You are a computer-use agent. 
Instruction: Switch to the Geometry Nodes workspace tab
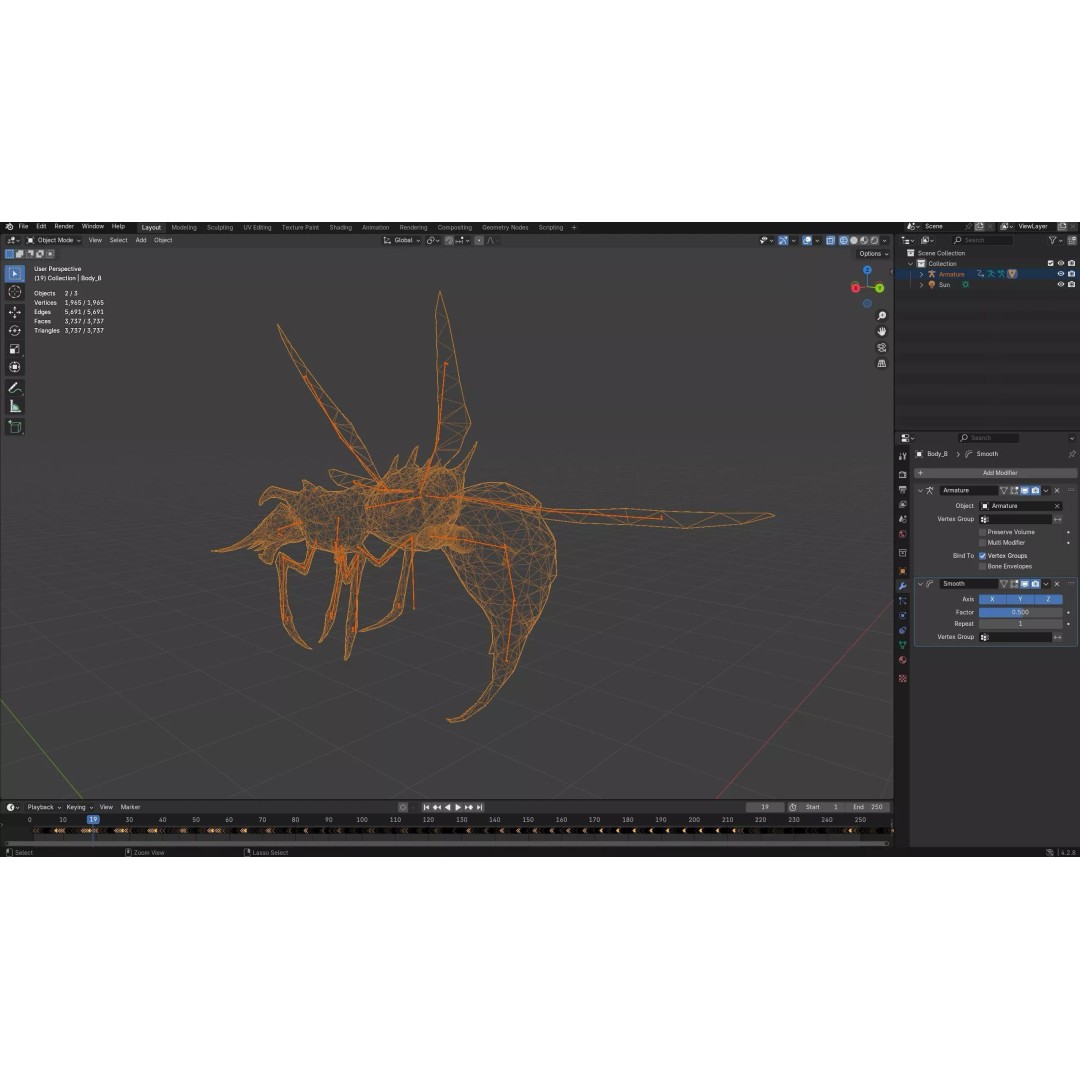[505, 227]
